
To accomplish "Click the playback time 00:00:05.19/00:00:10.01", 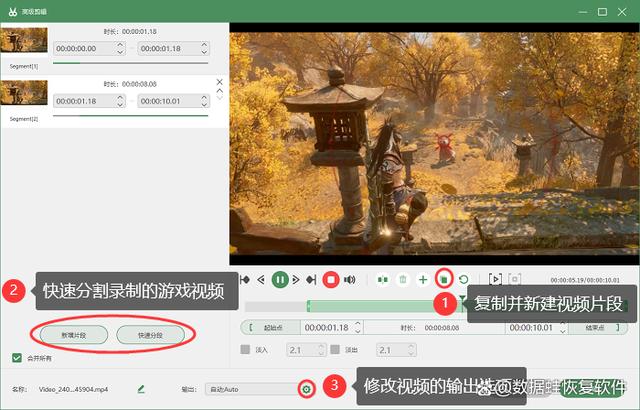I will (x=585, y=280).
